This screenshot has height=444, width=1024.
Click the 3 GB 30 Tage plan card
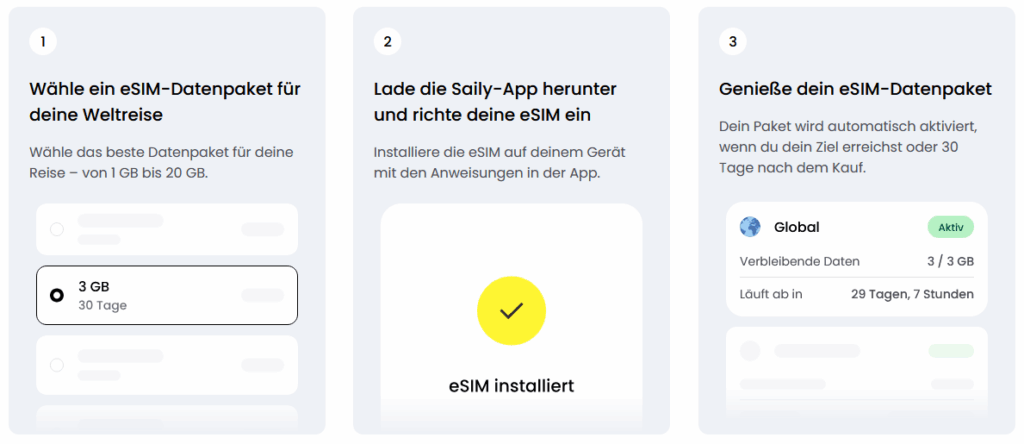point(167,295)
